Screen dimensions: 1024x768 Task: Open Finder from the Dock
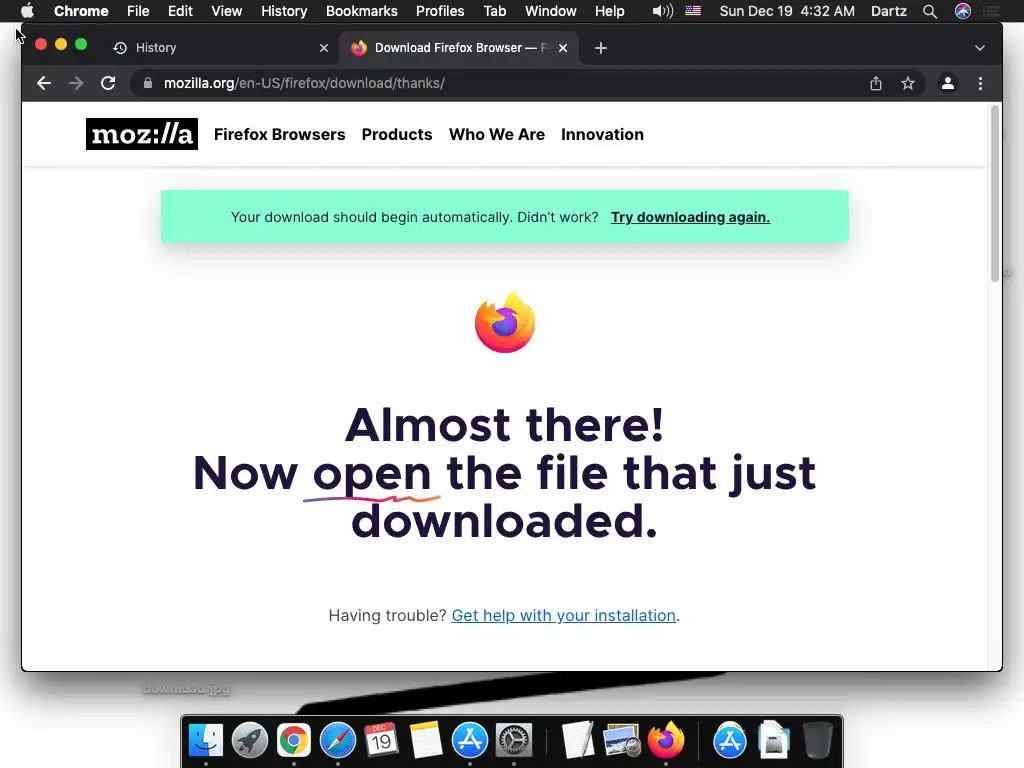(206, 741)
